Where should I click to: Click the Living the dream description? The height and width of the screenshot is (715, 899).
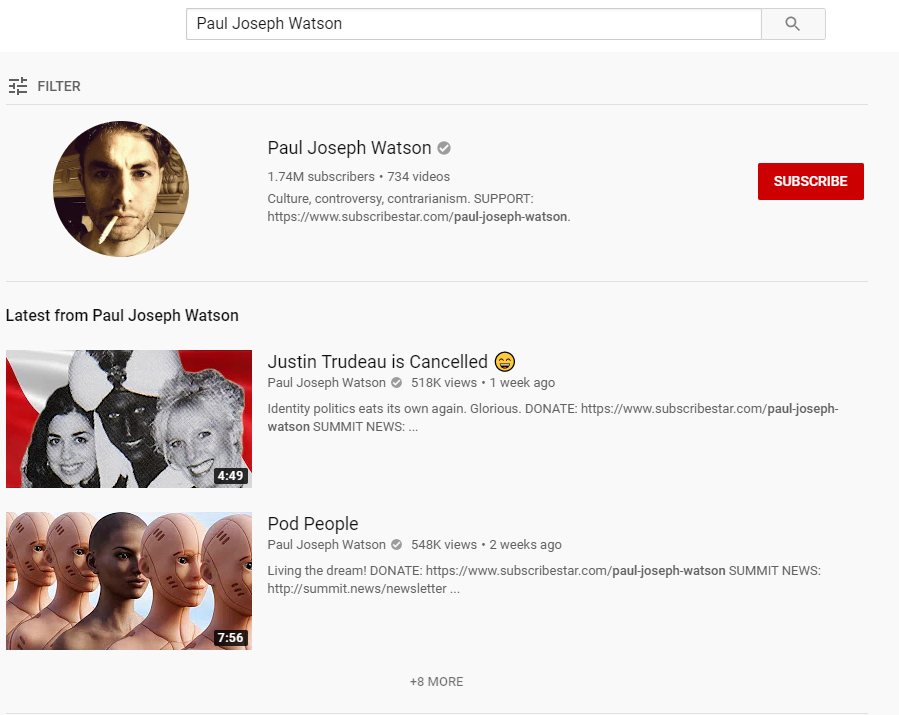544,580
